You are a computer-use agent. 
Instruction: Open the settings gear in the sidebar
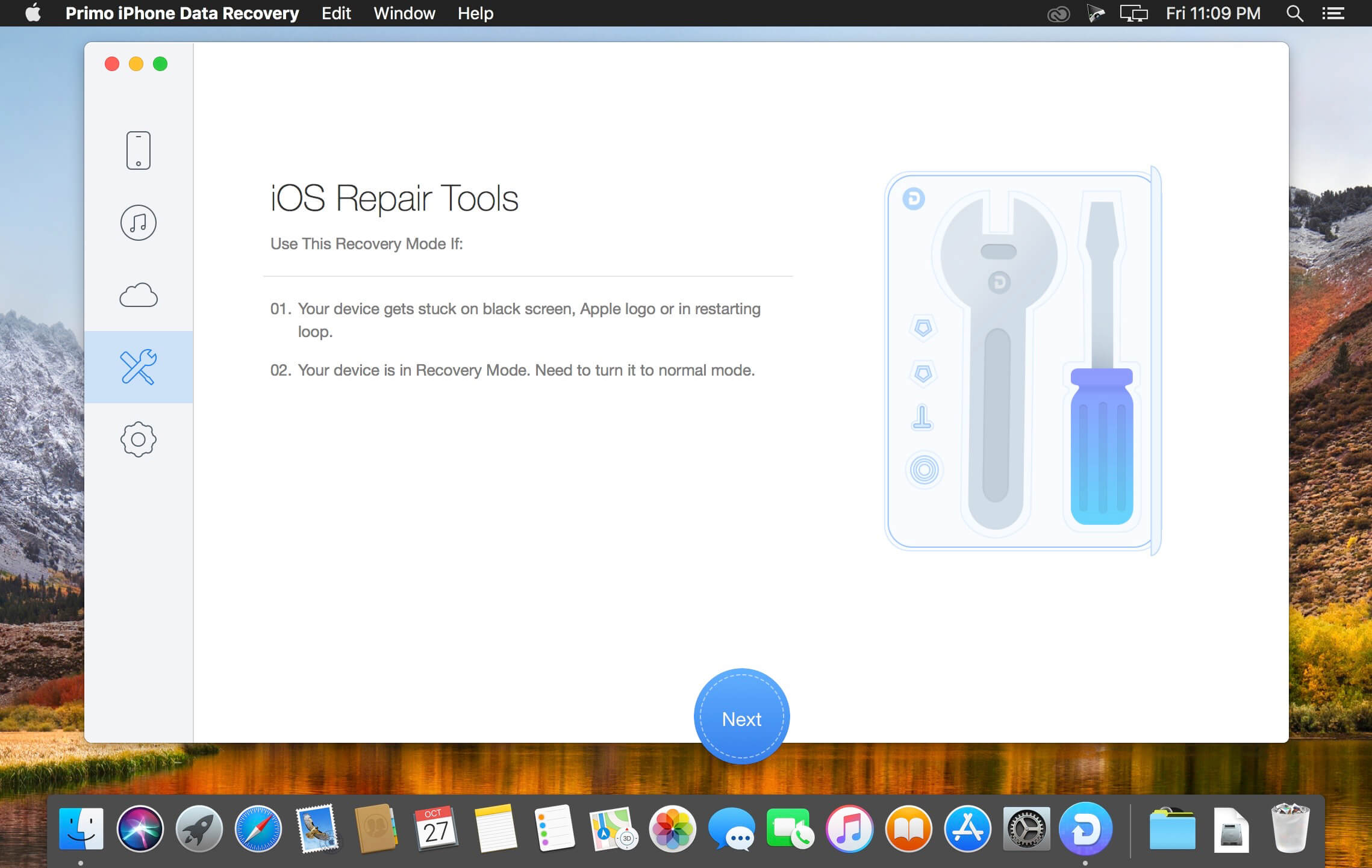[139, 439]
